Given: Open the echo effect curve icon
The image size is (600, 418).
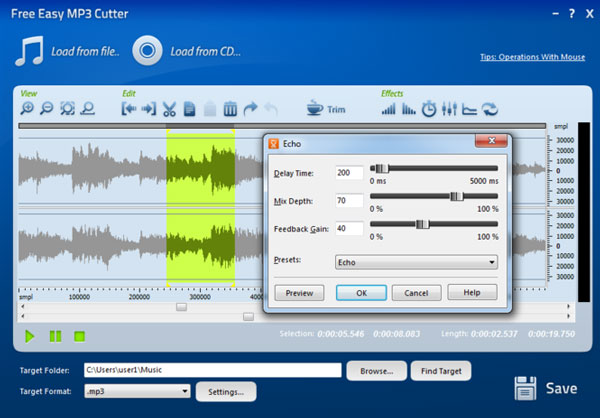Looking at the screenshot, I should coord(470,109).
